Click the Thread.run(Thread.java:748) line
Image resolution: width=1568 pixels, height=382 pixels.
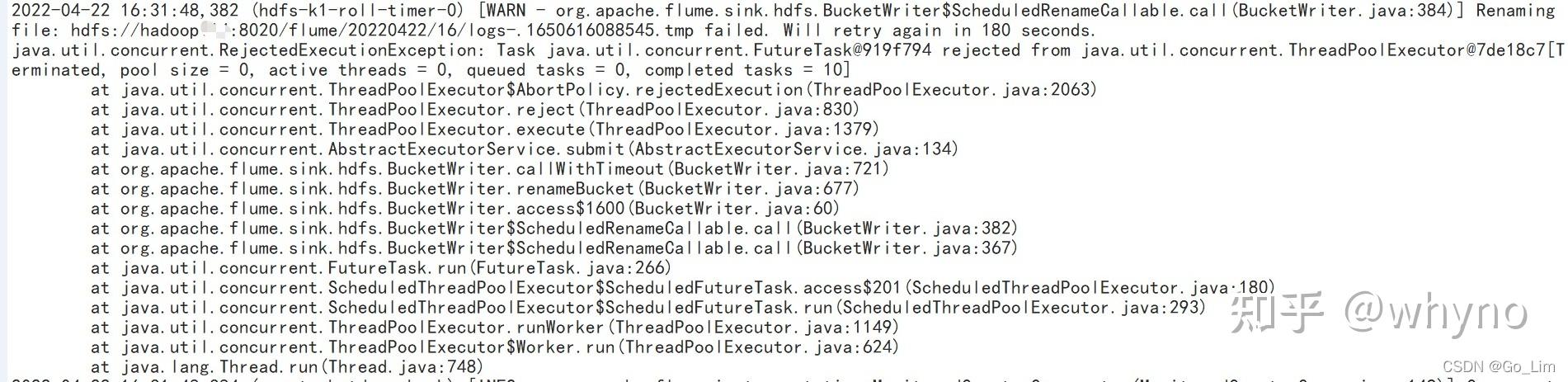point(287,367)
